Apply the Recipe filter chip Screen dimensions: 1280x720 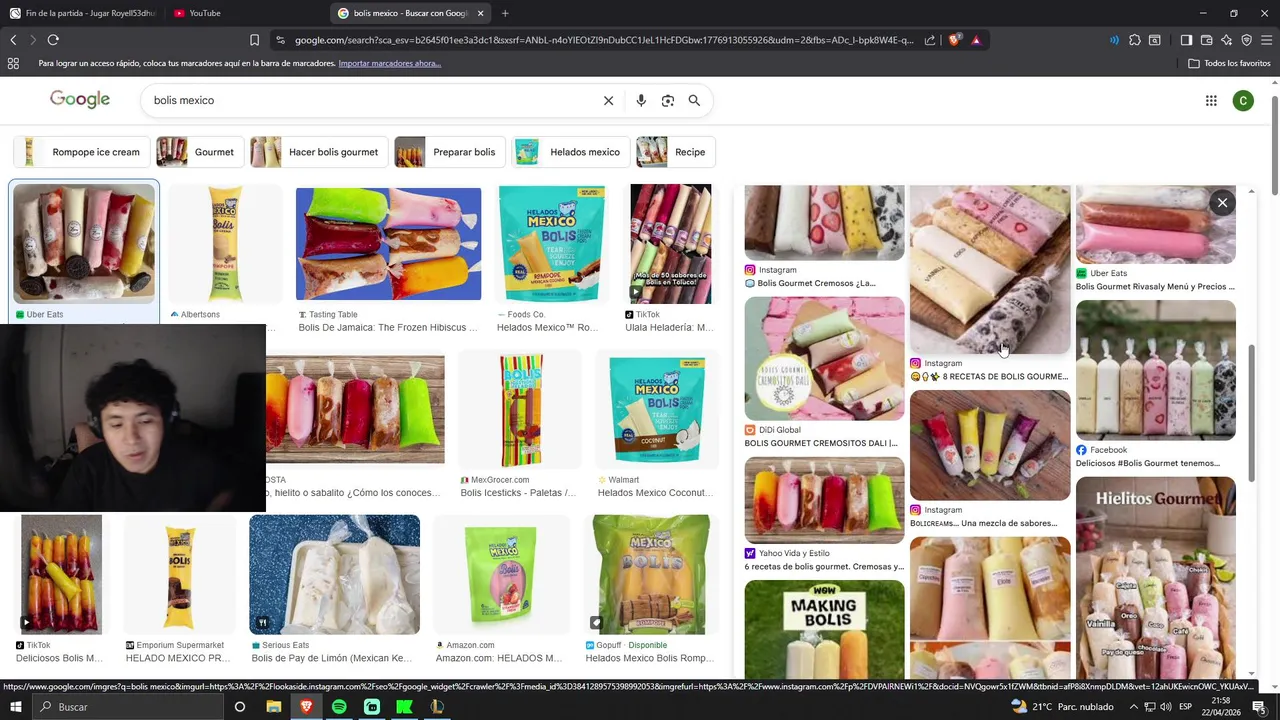[x=675, y=152]
